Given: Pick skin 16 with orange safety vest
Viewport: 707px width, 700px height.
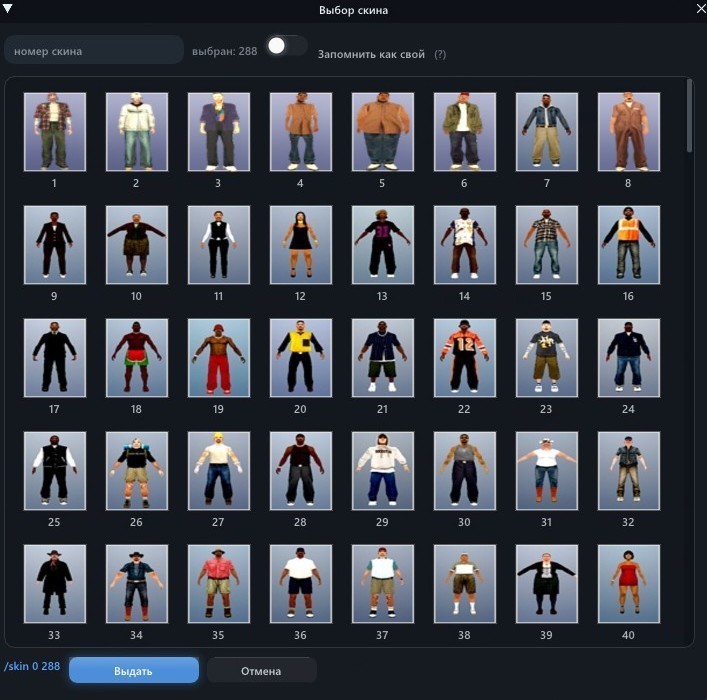Looking at the screenshot, I should [x=629, y=245].
